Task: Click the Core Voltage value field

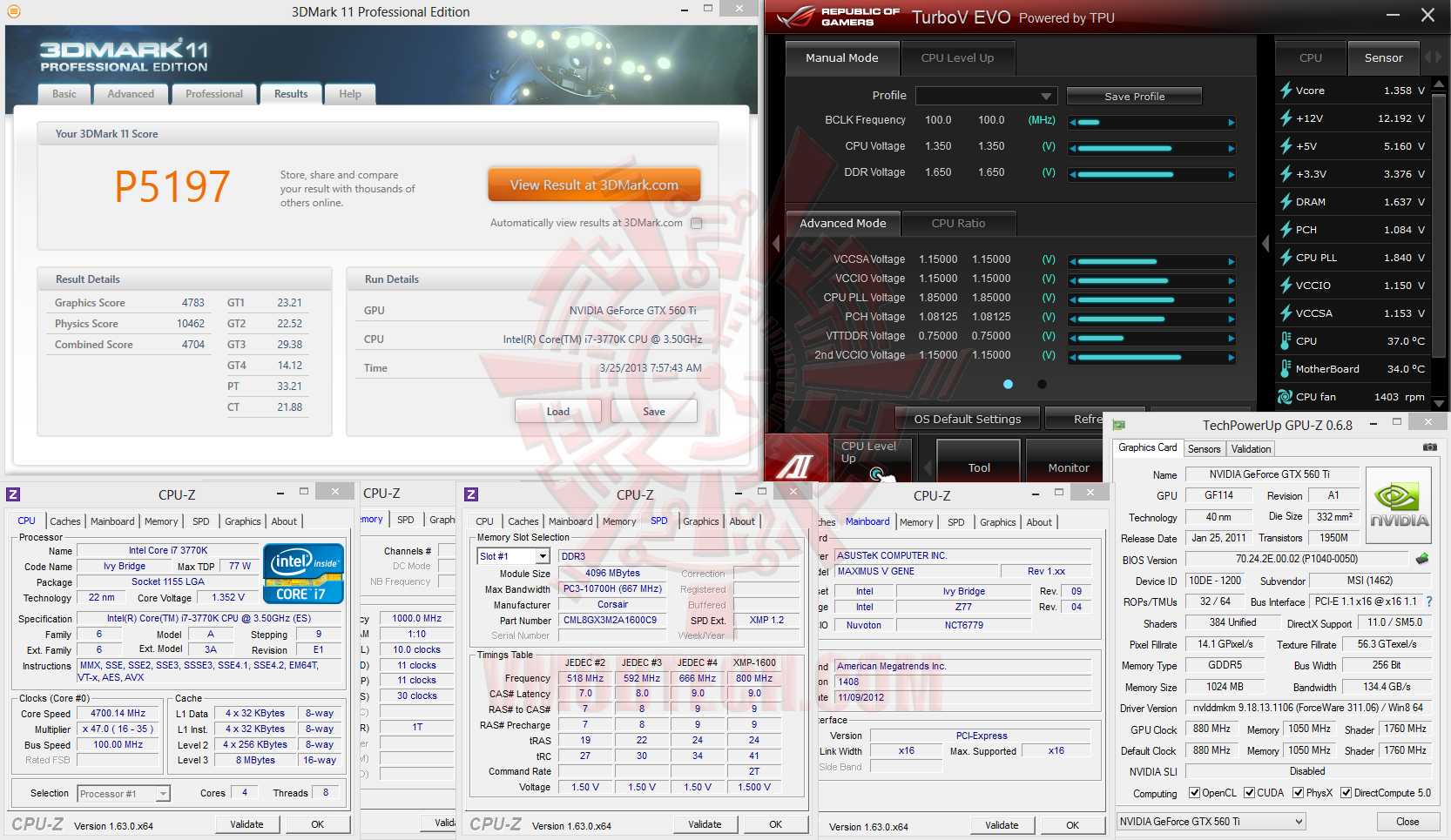Action: (x=228, y=597)
